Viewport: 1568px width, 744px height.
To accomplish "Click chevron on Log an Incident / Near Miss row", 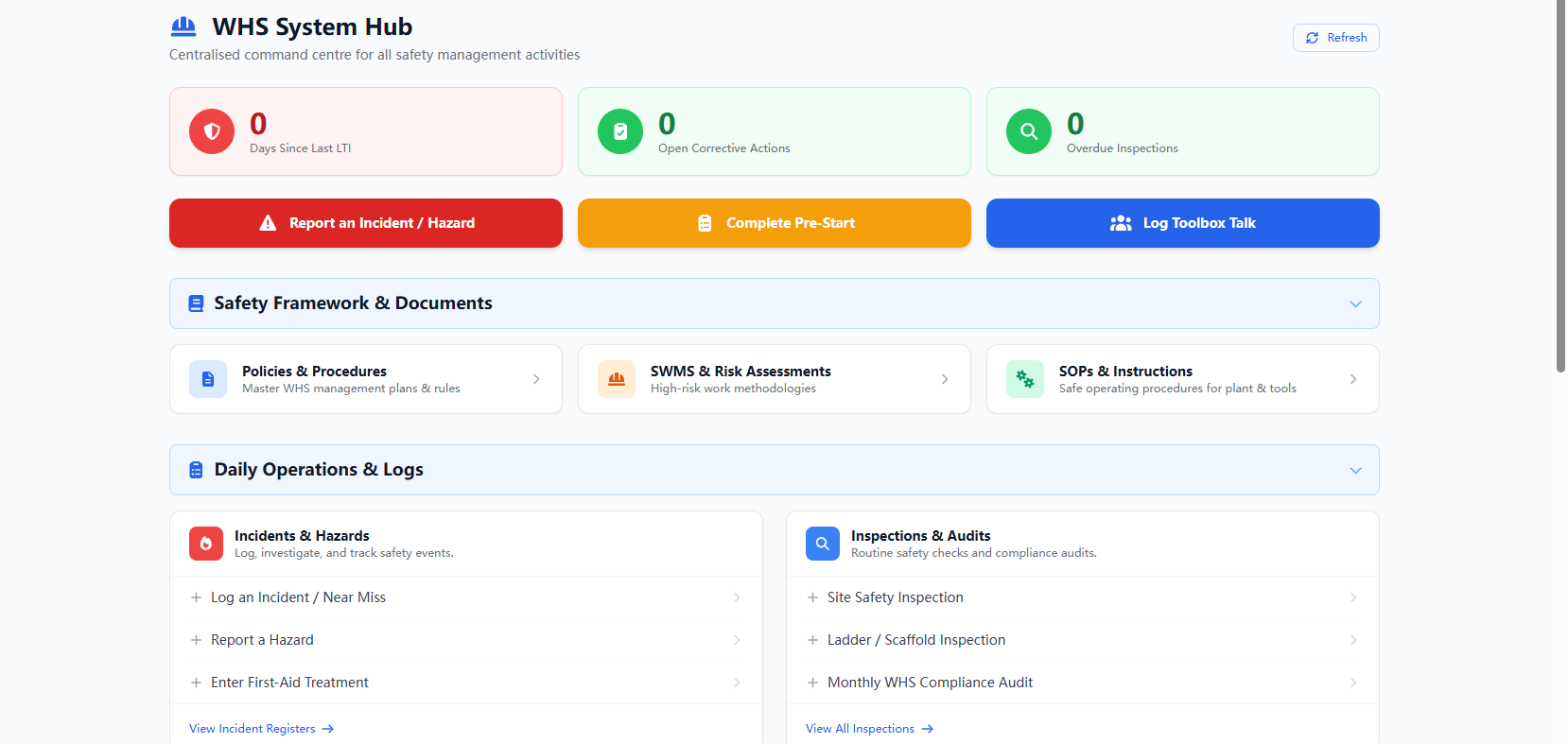I will [x=737, y=597].
